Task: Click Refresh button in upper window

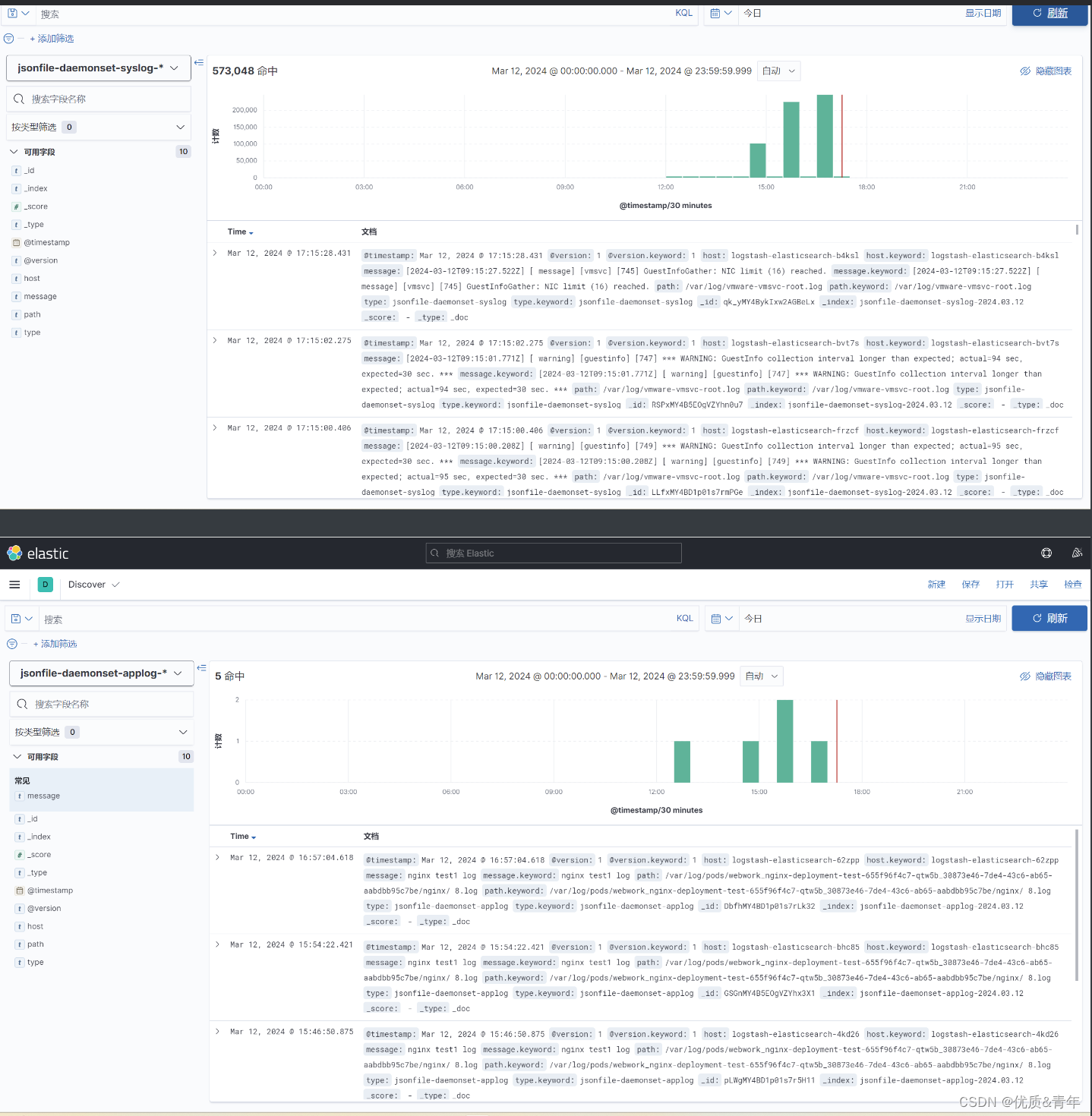Action: 1049,14
